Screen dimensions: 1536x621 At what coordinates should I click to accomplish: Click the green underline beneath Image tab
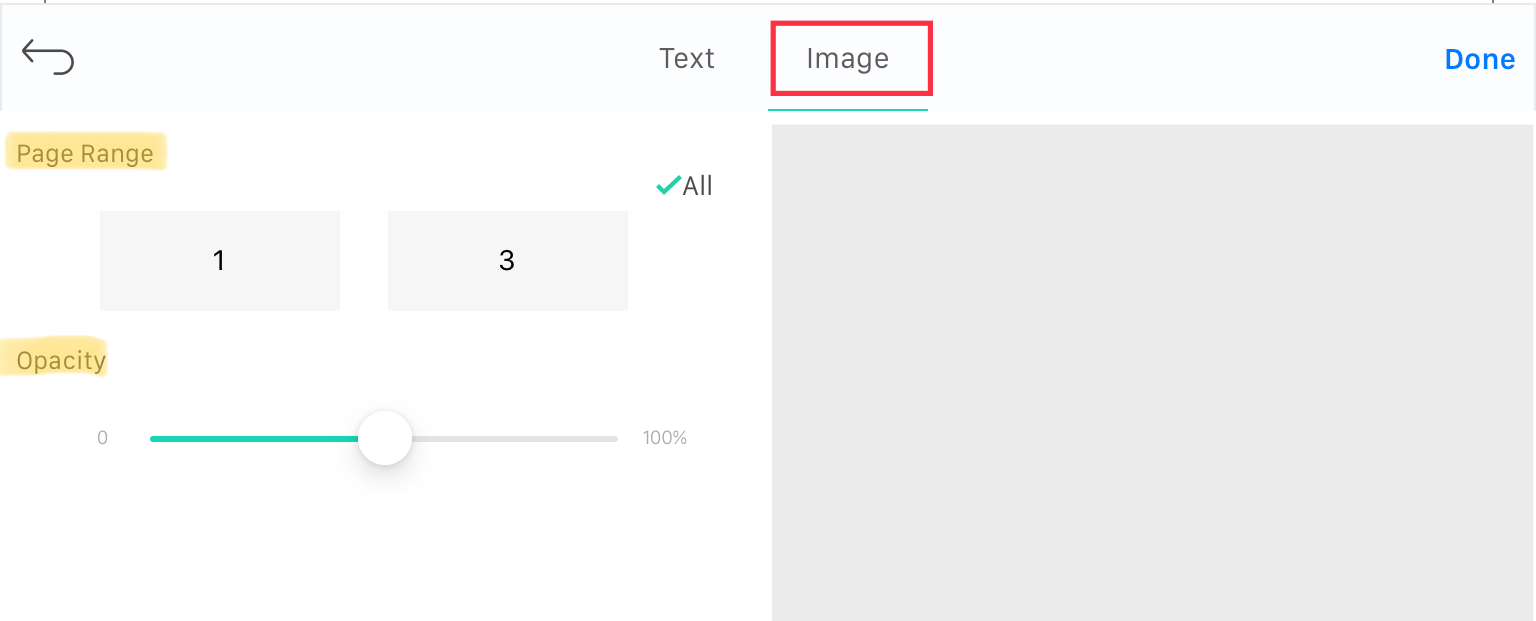[x=848, y=108]
